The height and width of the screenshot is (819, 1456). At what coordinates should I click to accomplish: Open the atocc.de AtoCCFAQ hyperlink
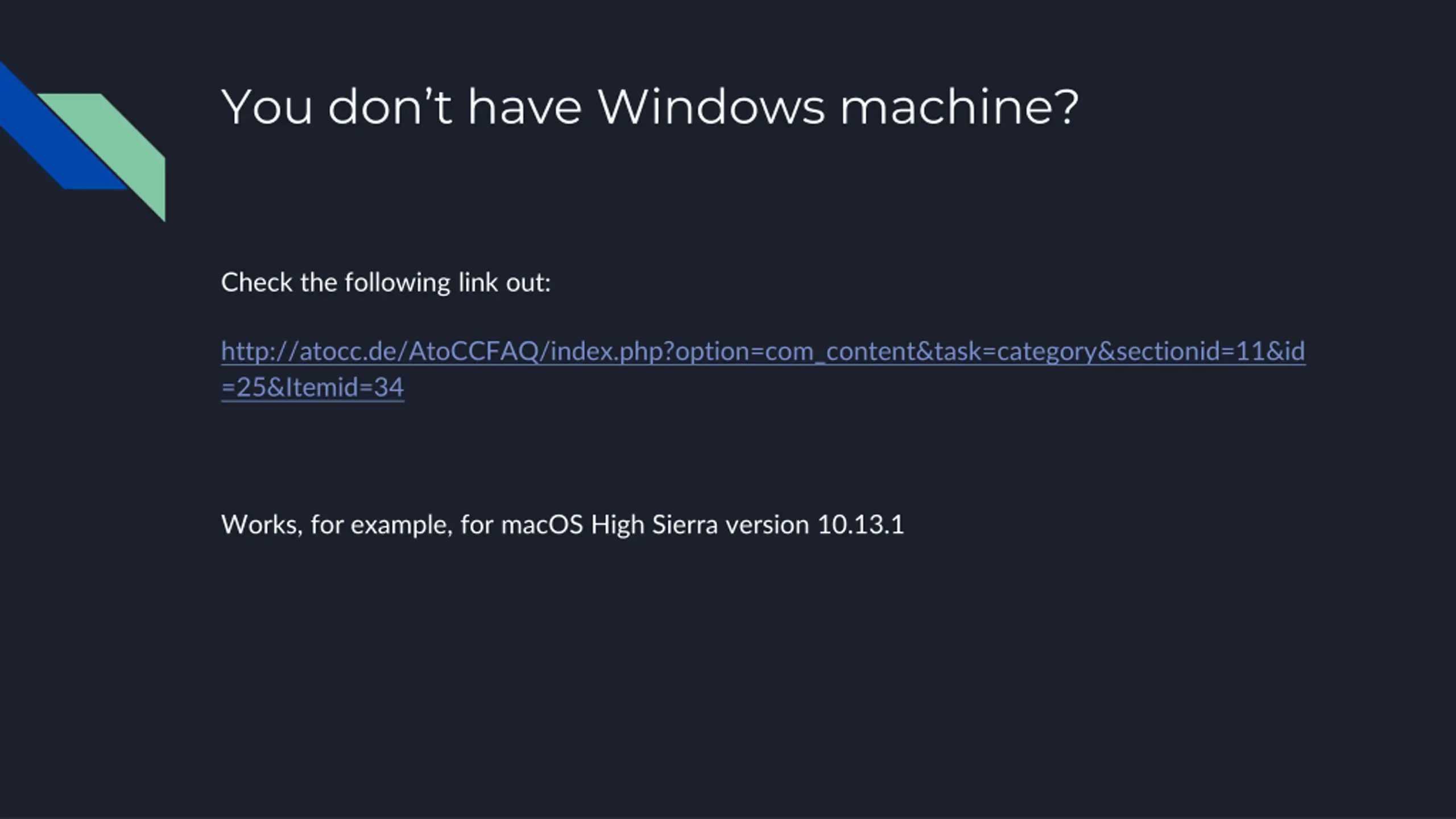click(763, 369)
